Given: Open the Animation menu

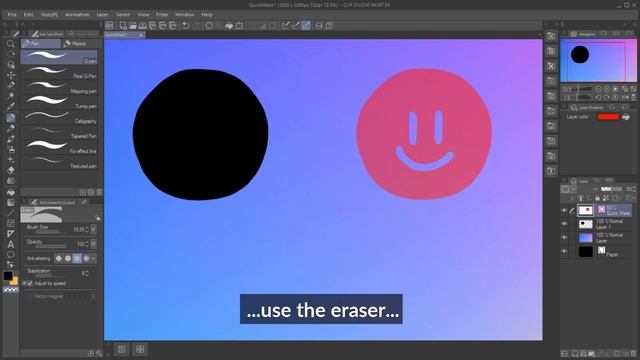Looking at the screenshot, I should click(x=77, y=14).
